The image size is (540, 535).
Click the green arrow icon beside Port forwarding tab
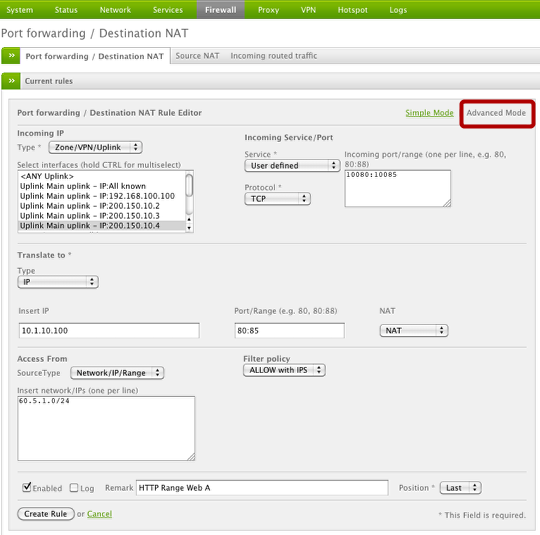coord(11,56)
